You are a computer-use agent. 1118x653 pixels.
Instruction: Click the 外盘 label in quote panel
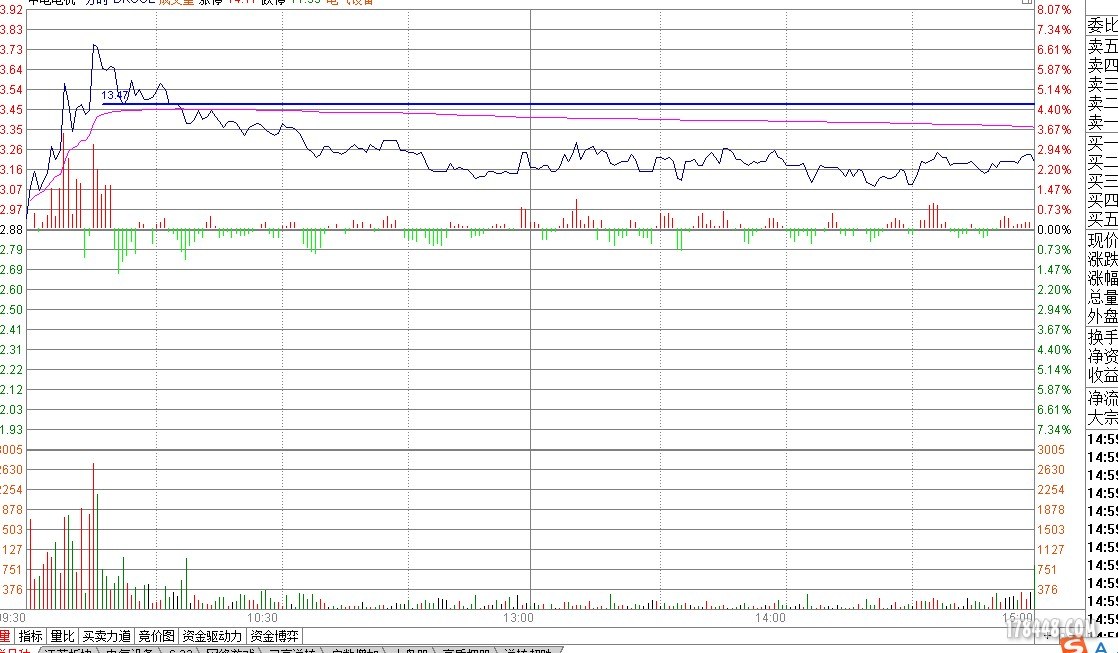pyautogui.click(x=1102, y=317)
